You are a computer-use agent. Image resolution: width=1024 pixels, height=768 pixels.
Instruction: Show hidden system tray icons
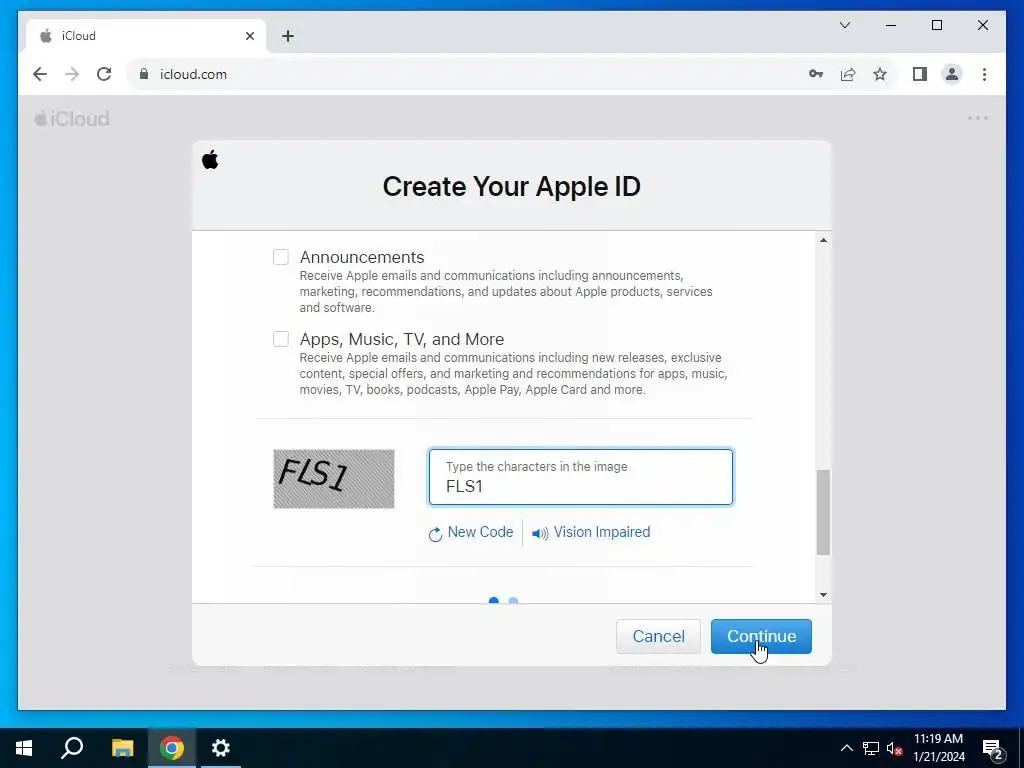point(846,748)
